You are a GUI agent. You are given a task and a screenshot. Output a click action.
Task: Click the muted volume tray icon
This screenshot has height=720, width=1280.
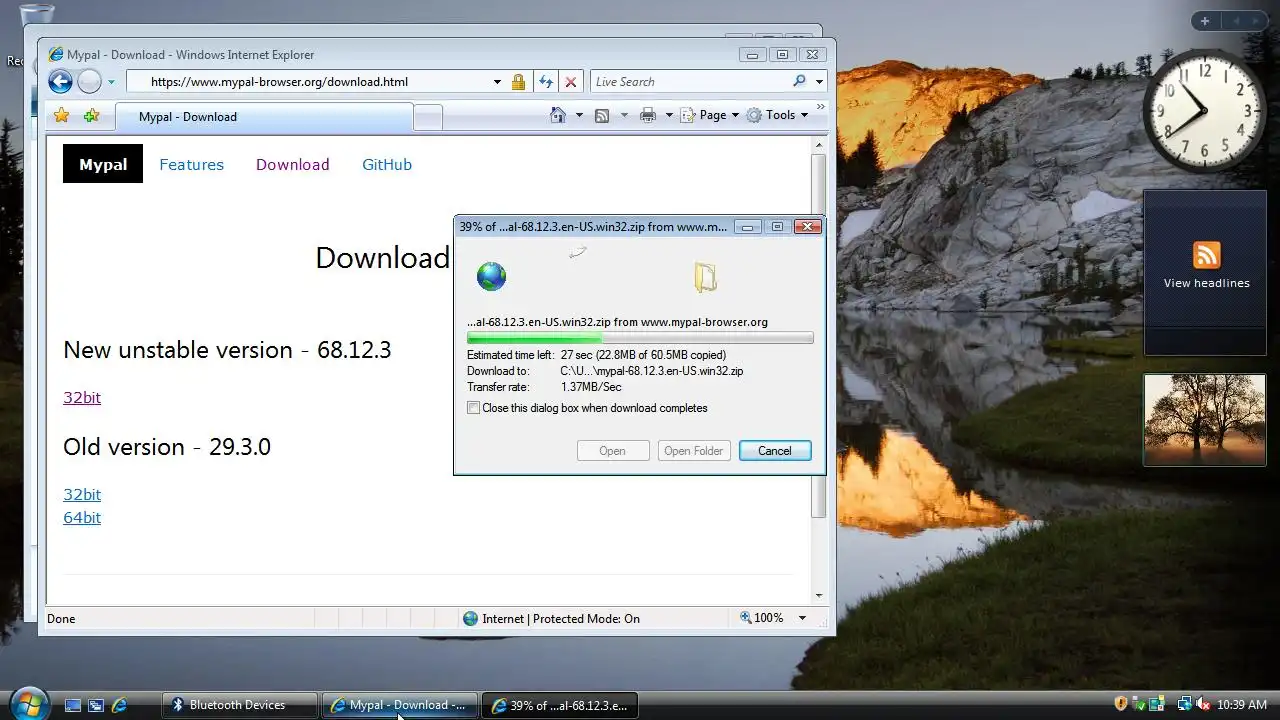tap(1203, 704)
